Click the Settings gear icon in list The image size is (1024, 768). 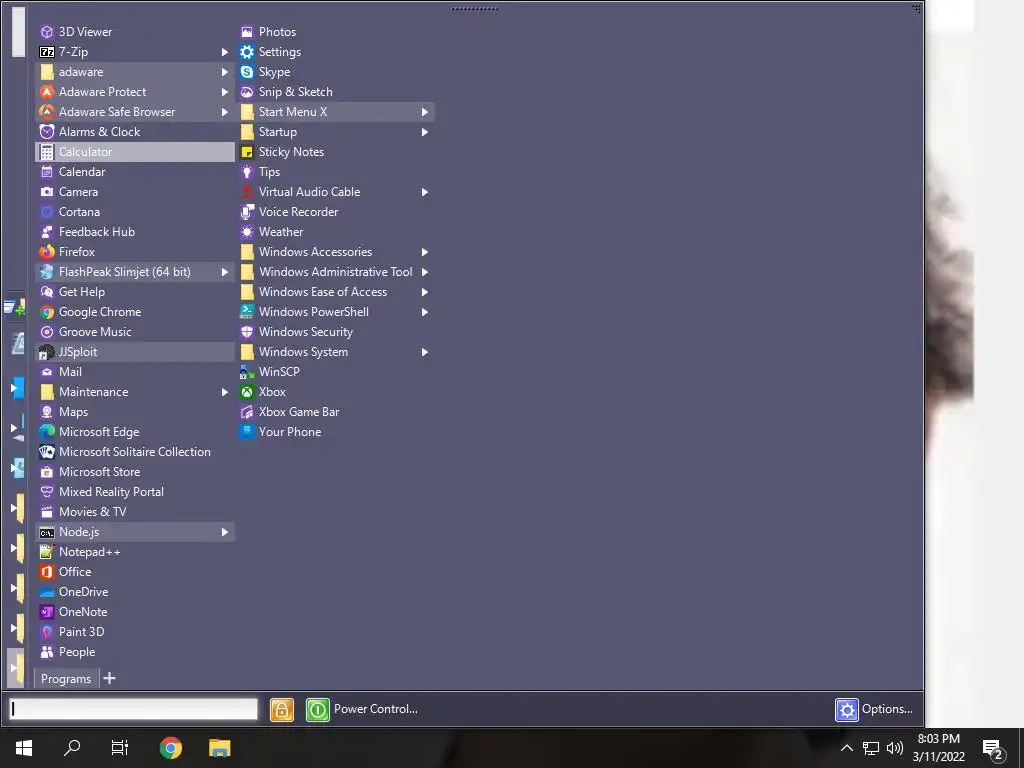(247, 52)
